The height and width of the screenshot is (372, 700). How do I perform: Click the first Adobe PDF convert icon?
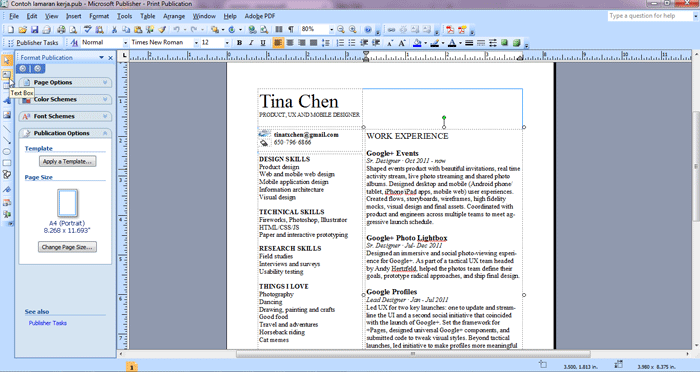[x=450, y=29]
